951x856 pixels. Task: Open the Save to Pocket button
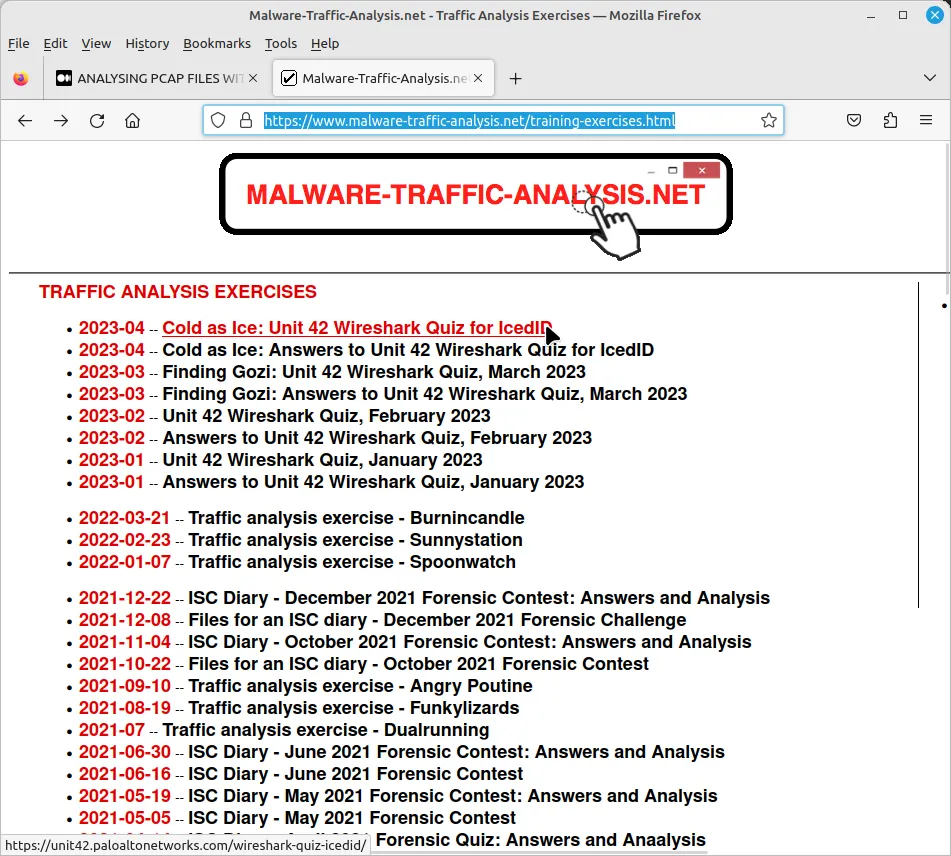[x=854, y=121]
